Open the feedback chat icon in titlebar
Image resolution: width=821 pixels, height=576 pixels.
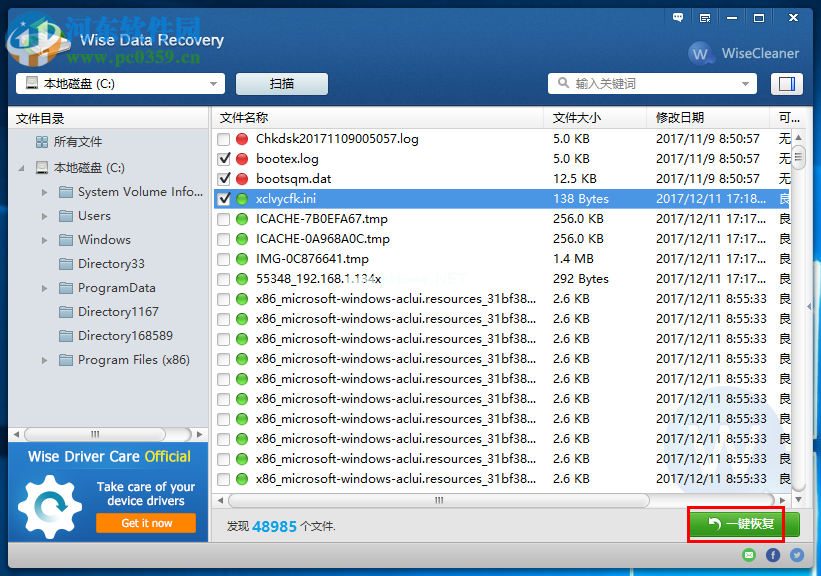pos(679,17)
